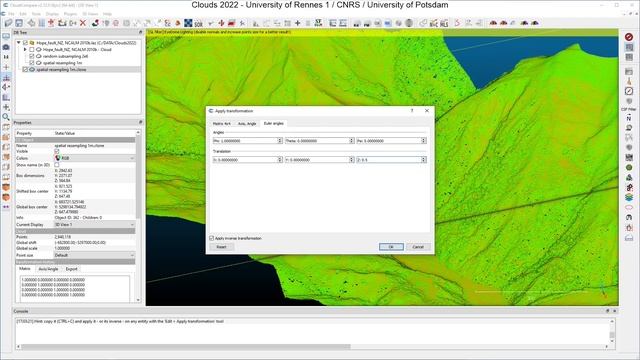Click the red prohibition icon in right sidebar
Viewport: 640px width, 360px height.
[629, 37]
